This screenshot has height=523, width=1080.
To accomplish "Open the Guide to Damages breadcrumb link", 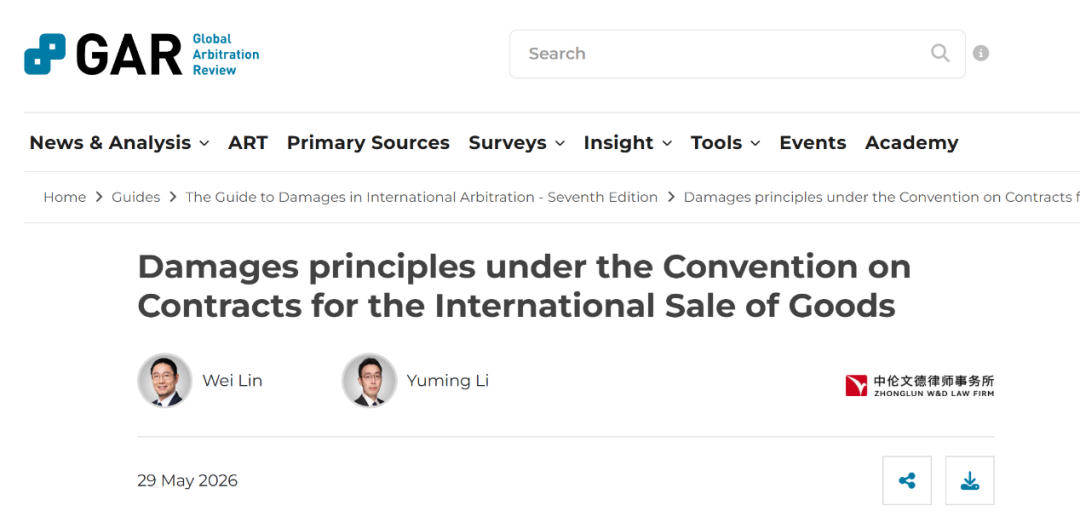I will point(422,197).
